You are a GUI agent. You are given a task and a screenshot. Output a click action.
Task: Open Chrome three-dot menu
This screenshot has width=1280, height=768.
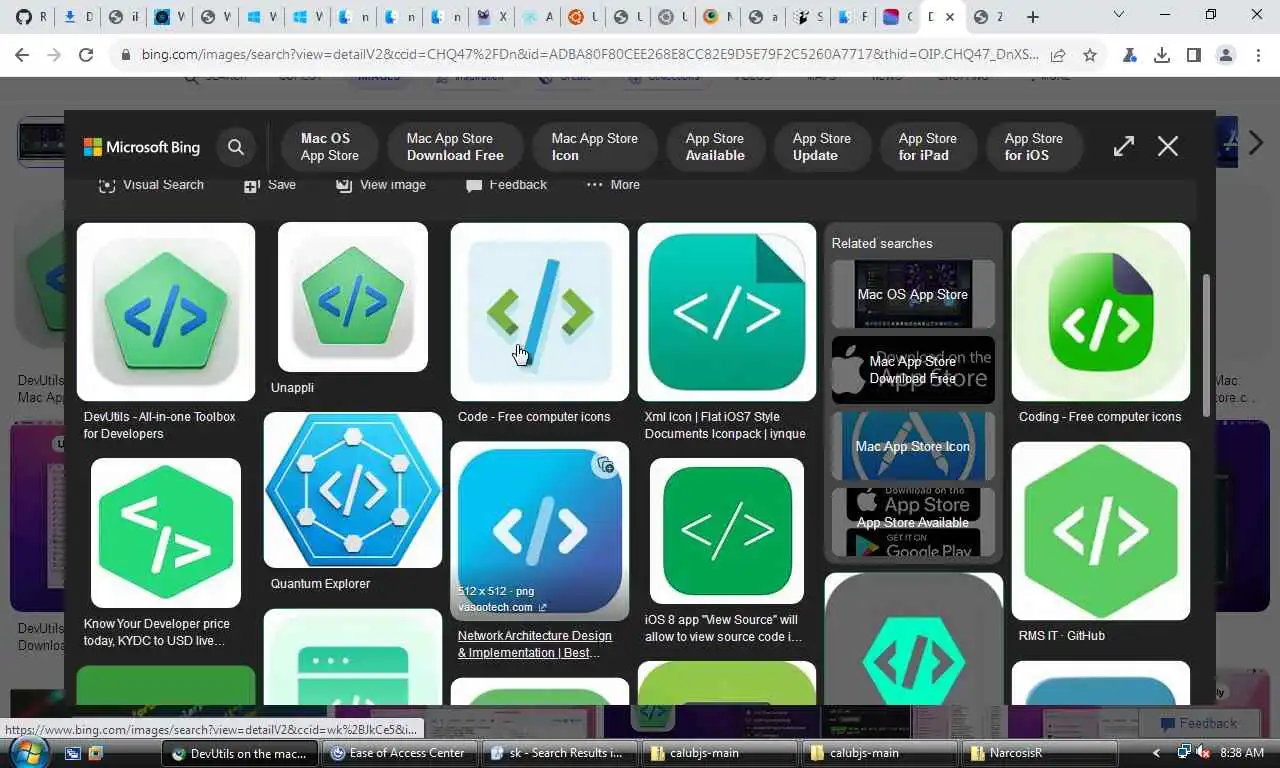coord(1258,56)
